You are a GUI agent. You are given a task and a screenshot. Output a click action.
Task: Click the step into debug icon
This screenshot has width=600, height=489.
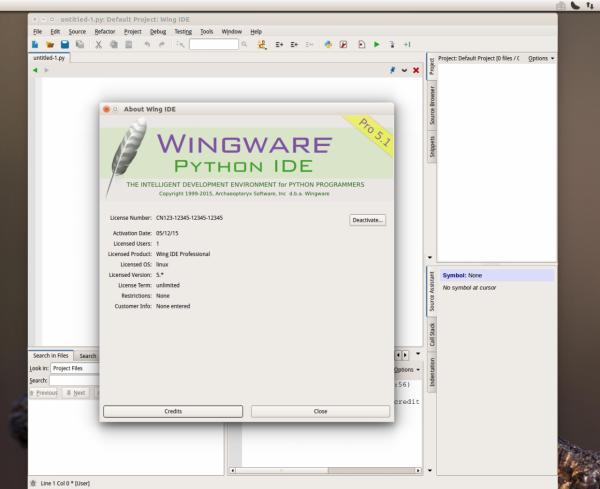tap(391, 45)
